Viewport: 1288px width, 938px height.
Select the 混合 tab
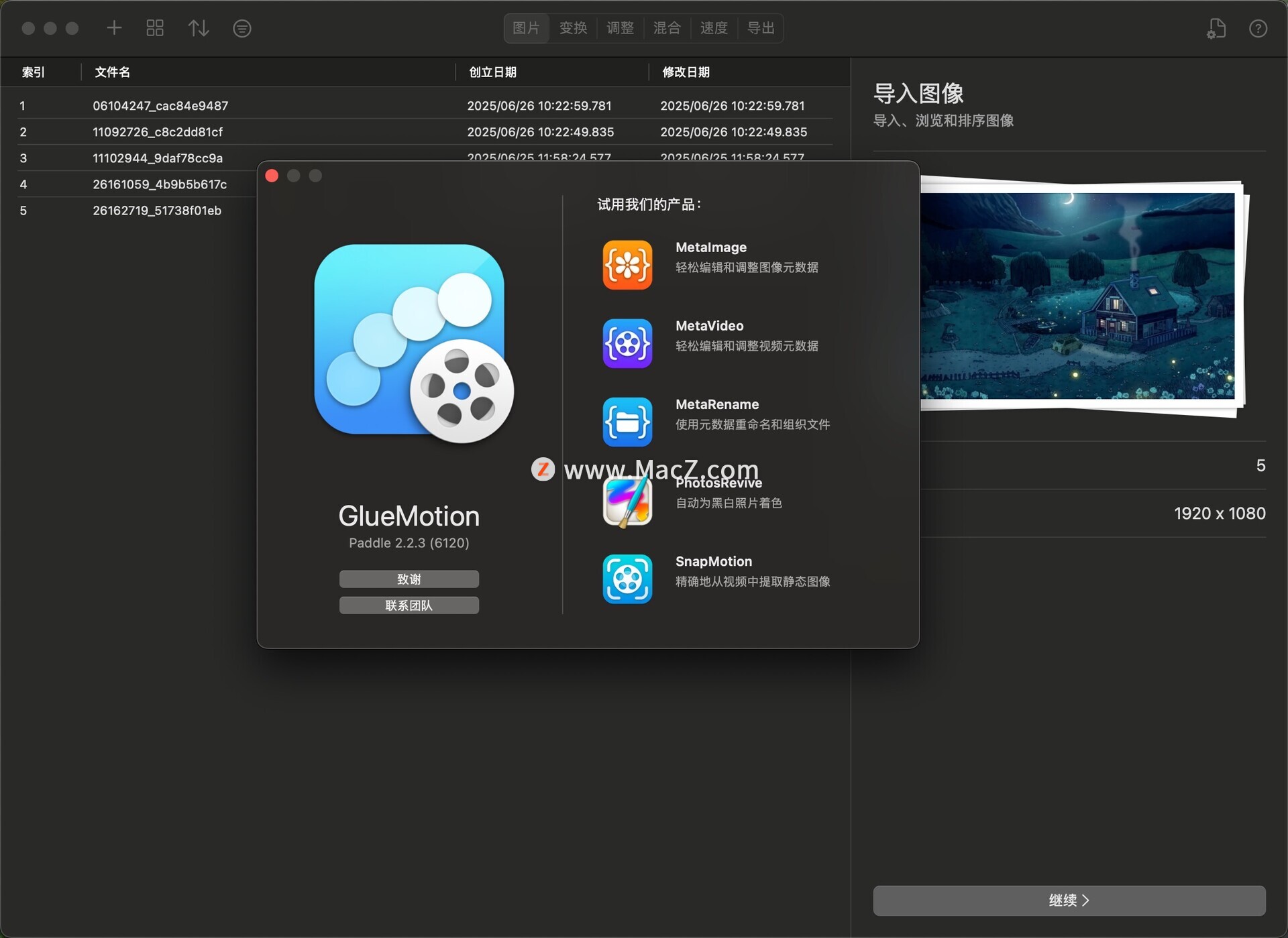(x=667, y=28)
